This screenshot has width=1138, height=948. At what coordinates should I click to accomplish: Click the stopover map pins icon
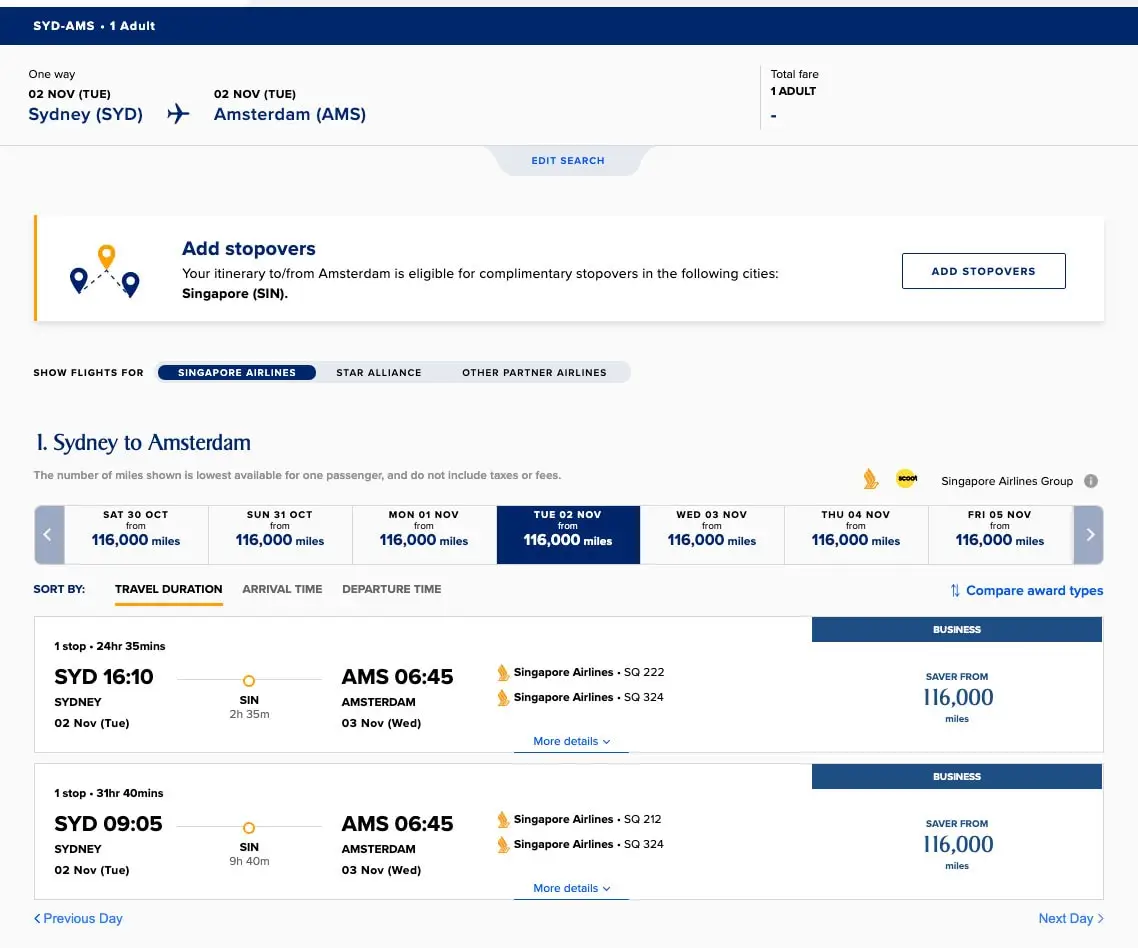(105, 271)
